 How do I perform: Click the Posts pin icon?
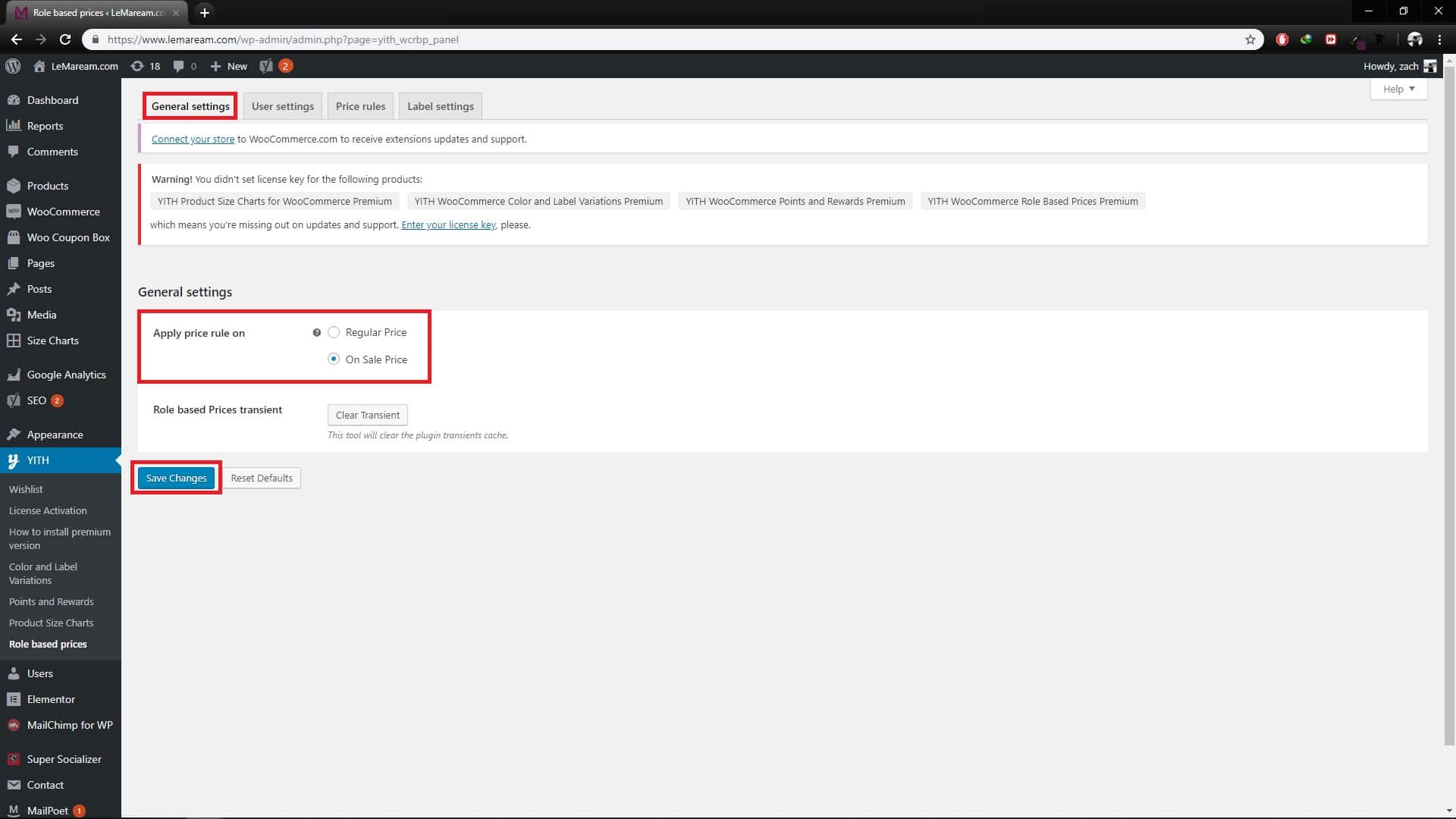(x=14, y=289)
